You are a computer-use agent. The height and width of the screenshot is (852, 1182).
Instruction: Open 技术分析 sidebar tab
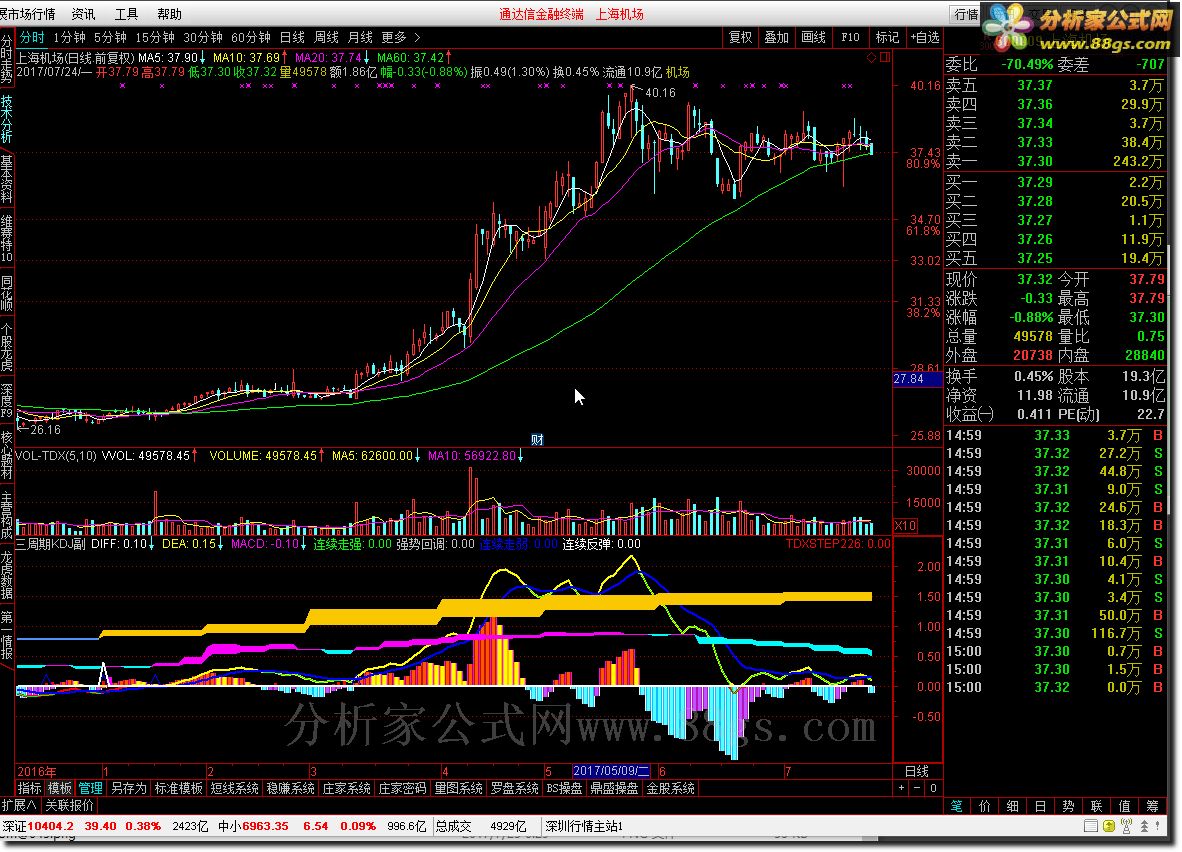(7, 119)
